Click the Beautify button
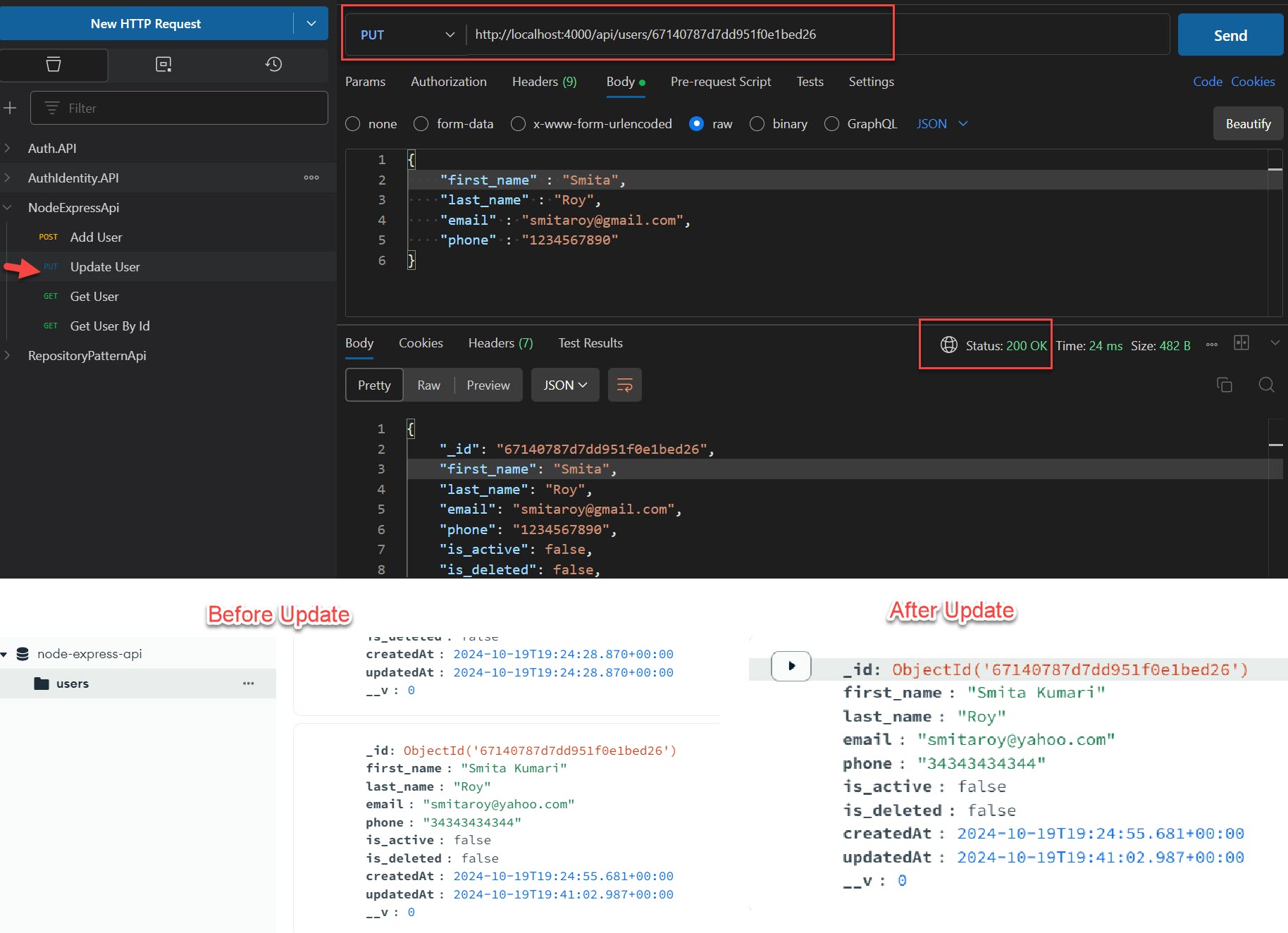 [x=1248, y=124]
